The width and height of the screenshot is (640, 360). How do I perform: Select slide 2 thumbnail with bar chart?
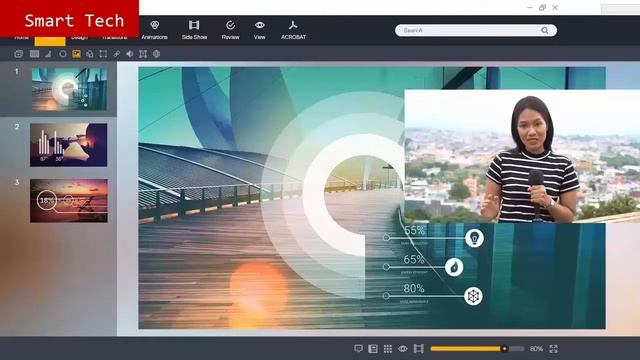click(x=69, y=144)
